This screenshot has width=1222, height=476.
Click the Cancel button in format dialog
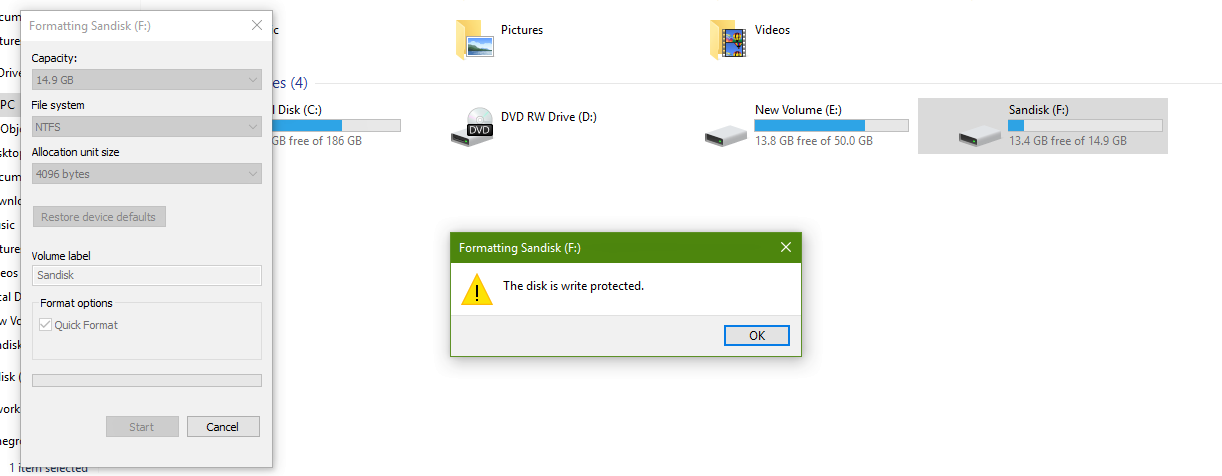coord(223,427)
